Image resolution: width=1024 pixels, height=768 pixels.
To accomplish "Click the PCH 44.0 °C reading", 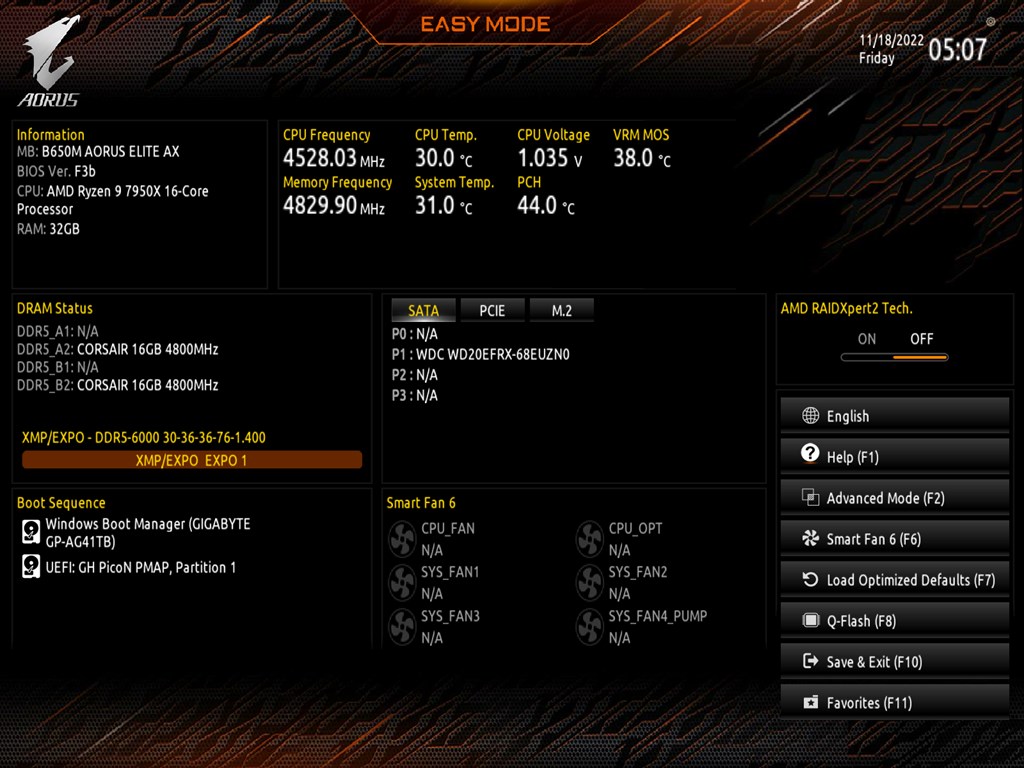I will [546, 206].
